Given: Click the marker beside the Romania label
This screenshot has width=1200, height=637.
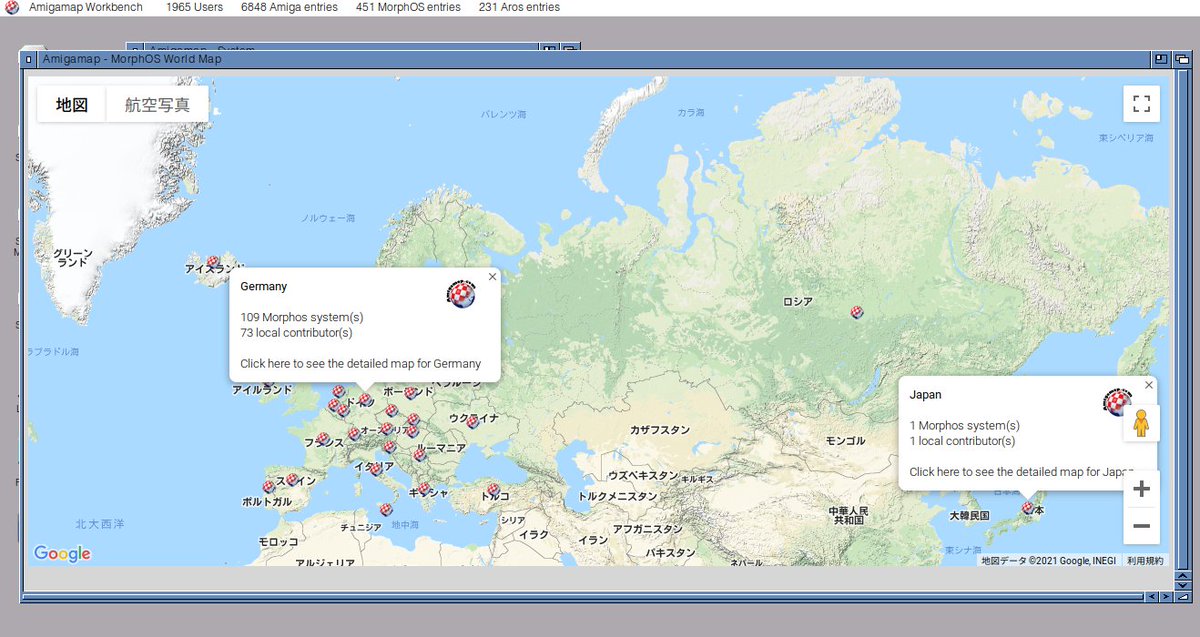Looking at the screenshot, I should (x=419, y=454).
